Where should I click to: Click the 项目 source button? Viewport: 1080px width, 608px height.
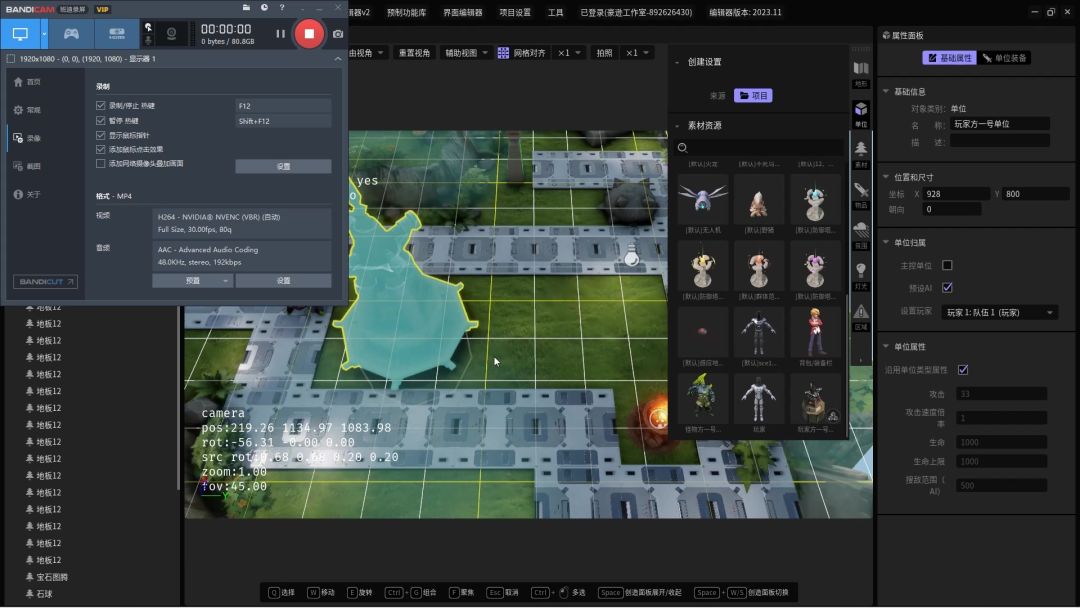tap(753, 96)
